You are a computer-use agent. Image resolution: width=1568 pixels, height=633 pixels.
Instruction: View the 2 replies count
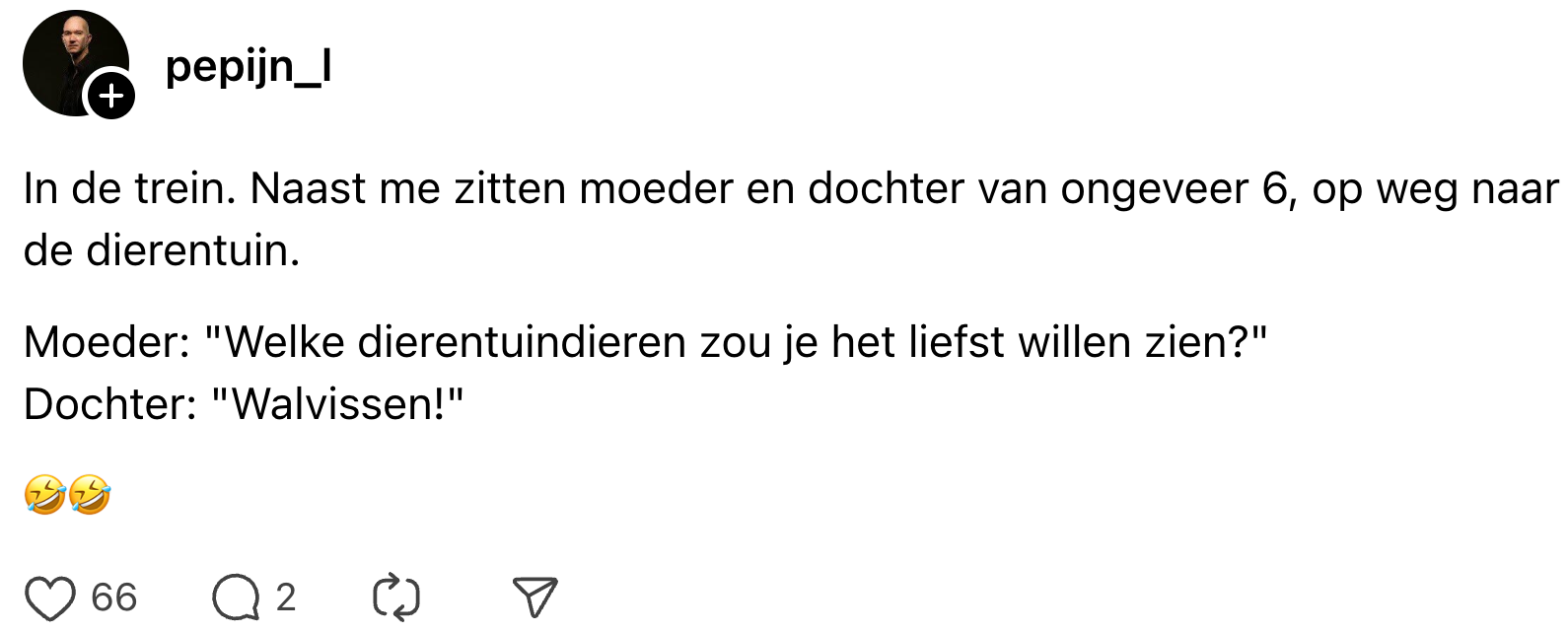(x=286, y=598)
